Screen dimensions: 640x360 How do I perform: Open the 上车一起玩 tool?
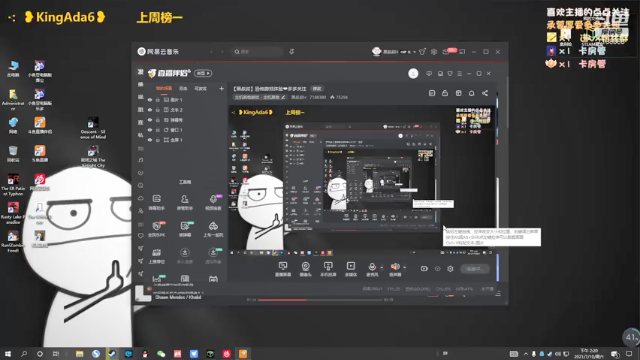pyautogui.click(x=213, y=229)
